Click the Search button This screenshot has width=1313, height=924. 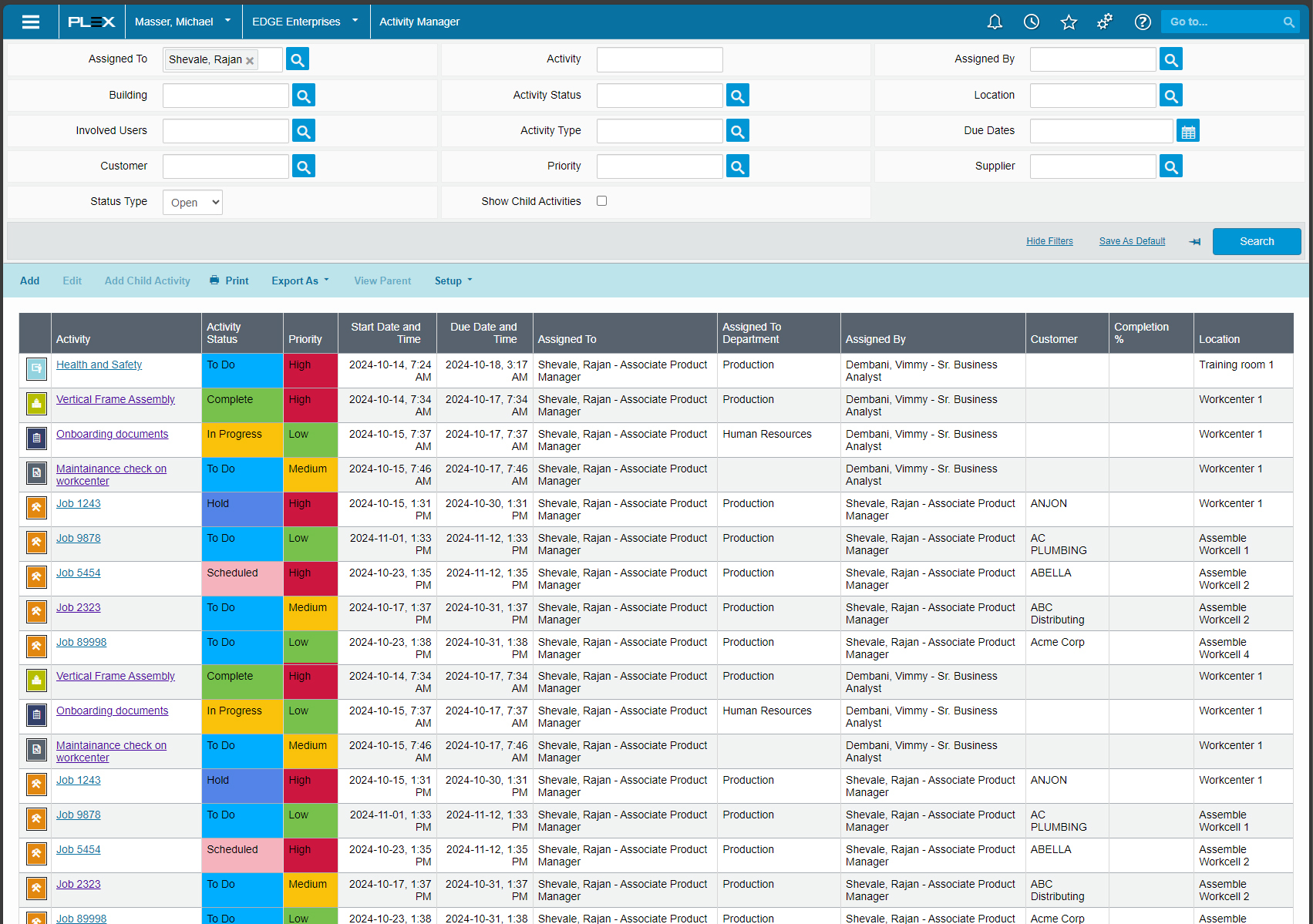[1256, 241]
